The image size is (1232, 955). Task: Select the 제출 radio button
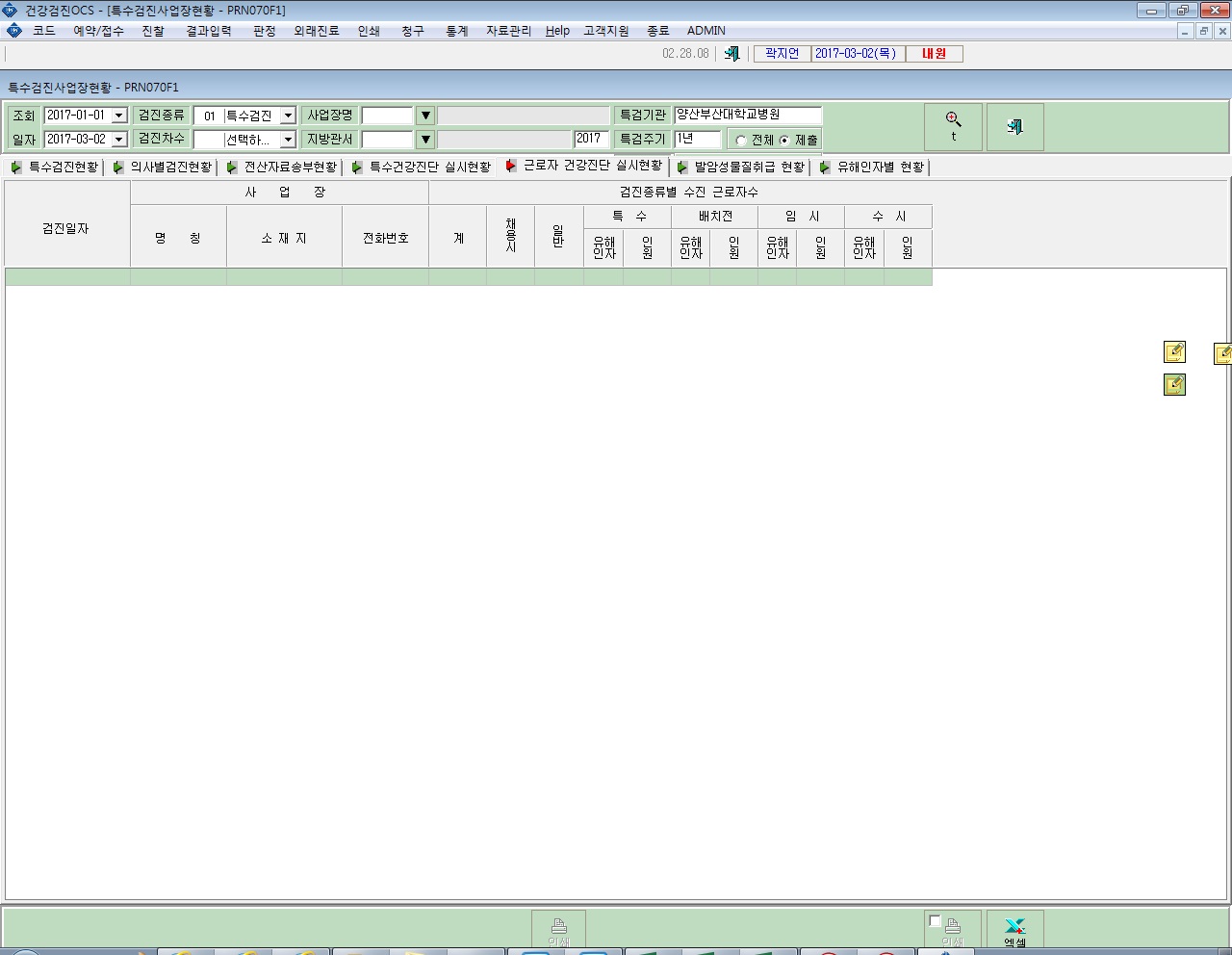784,141
